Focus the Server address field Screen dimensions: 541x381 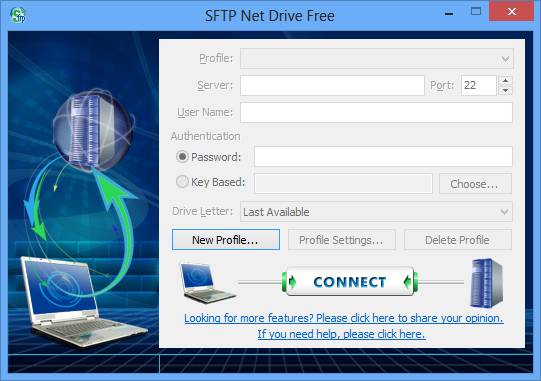coord(332,85)
